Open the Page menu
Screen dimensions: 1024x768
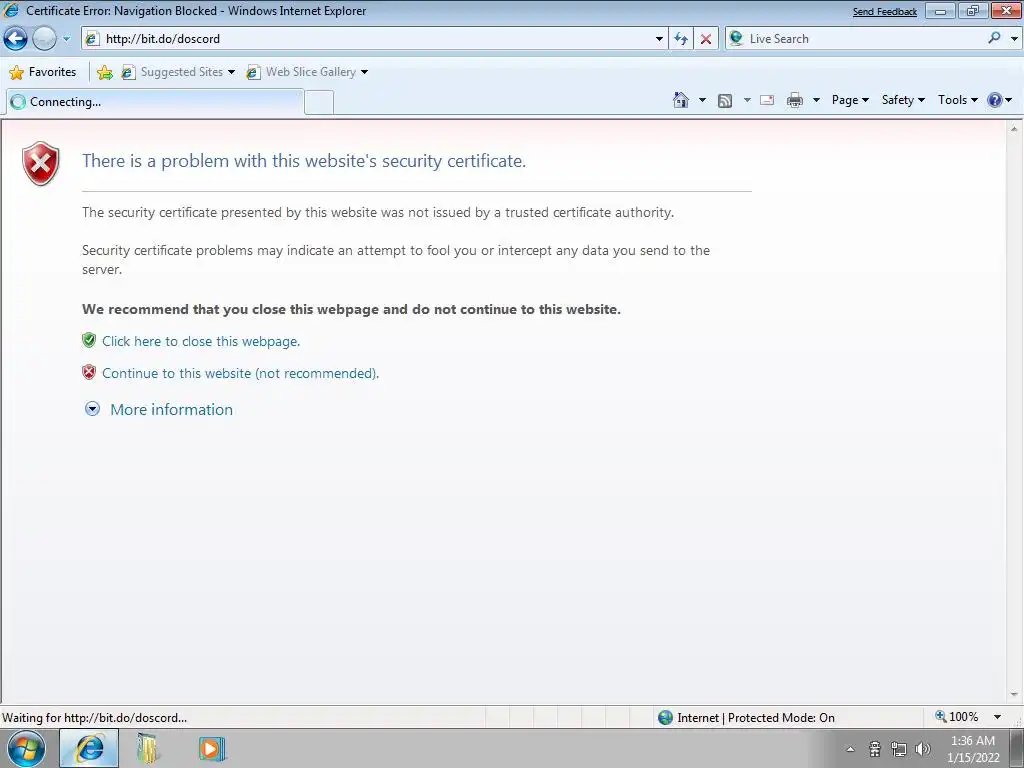tap(850, 100)
